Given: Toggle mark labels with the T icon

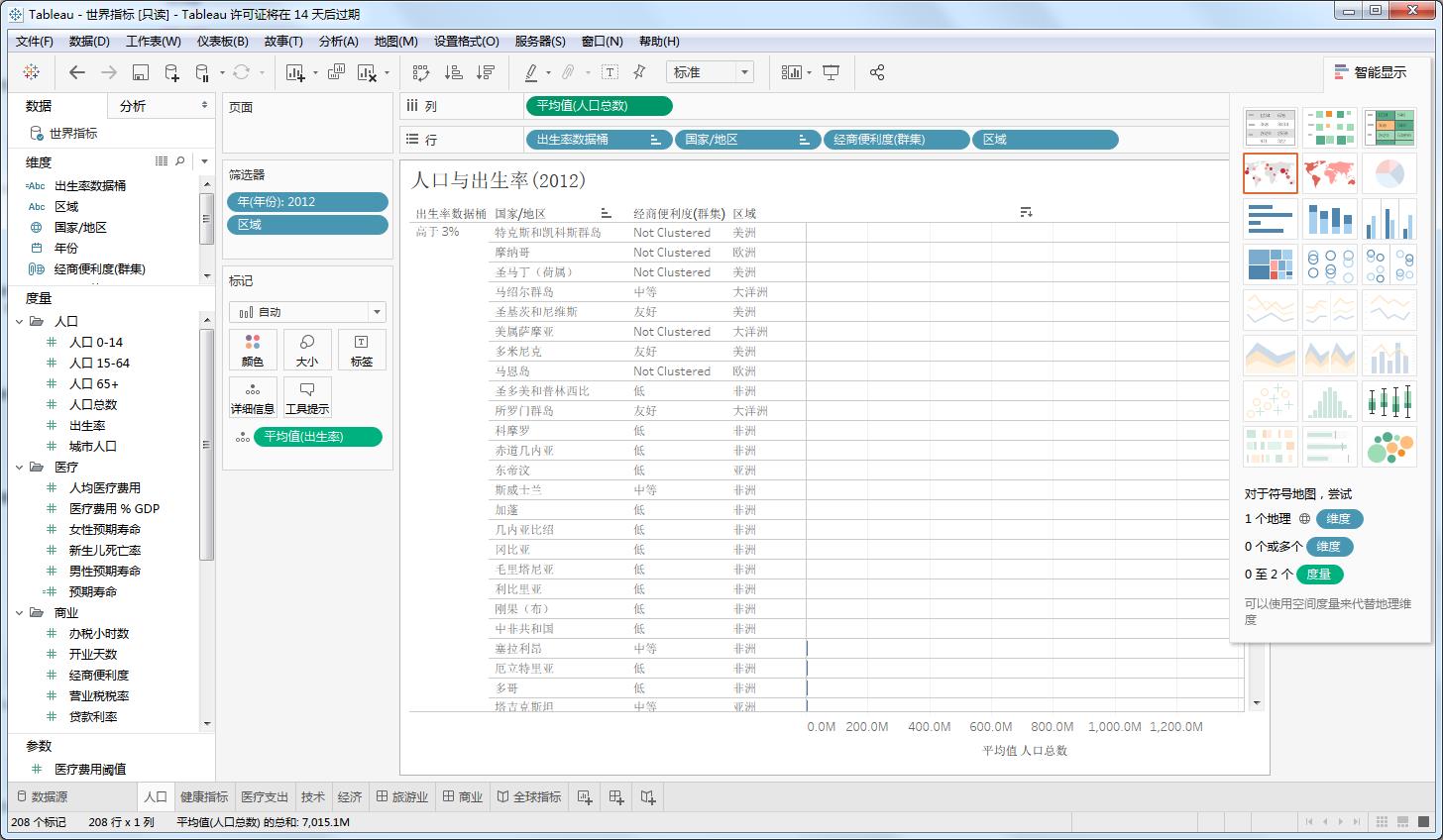Looking at the screenshot, I should [x=610, y=72].
